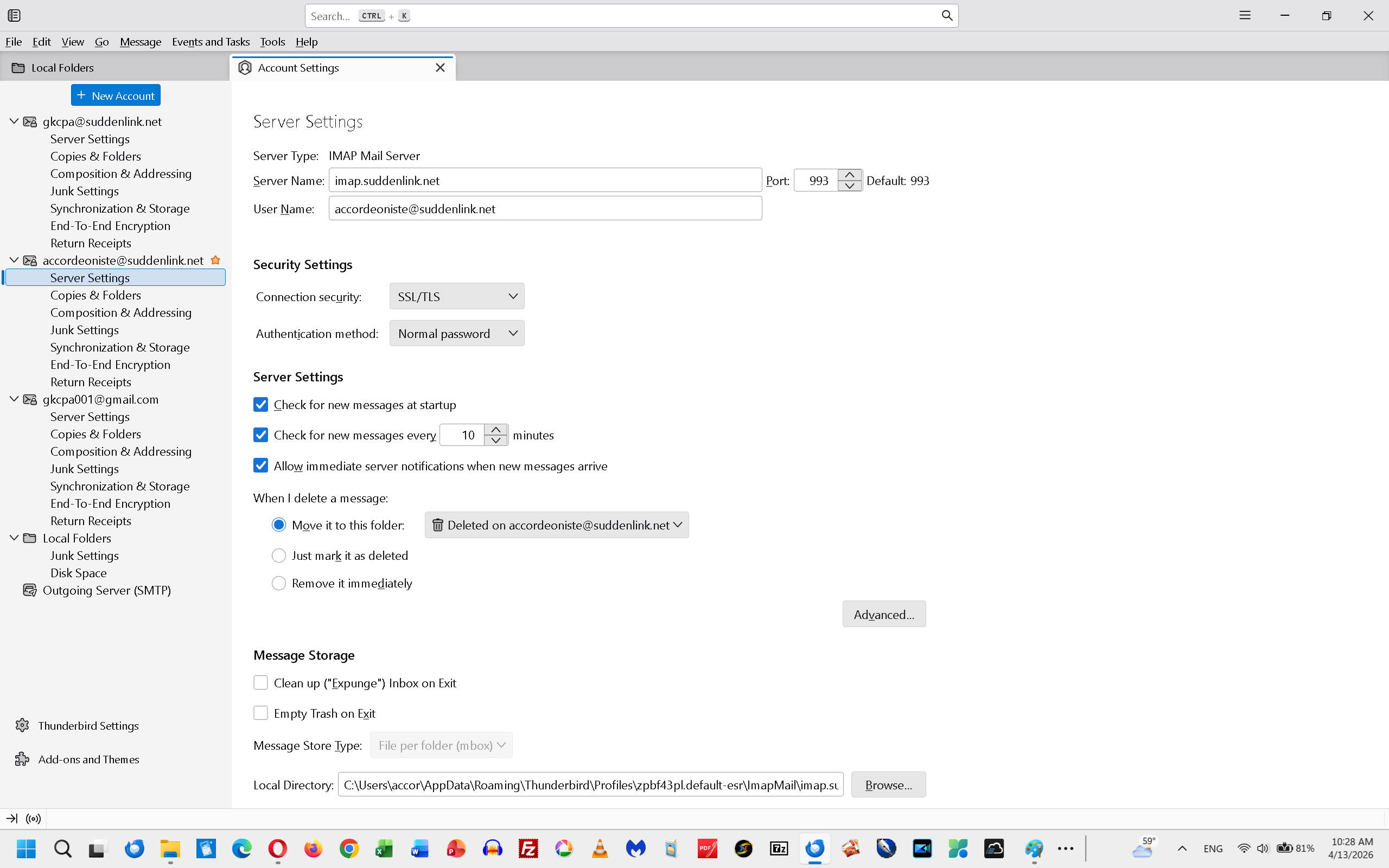Select Remove it immediately option

tap(279, 583)
